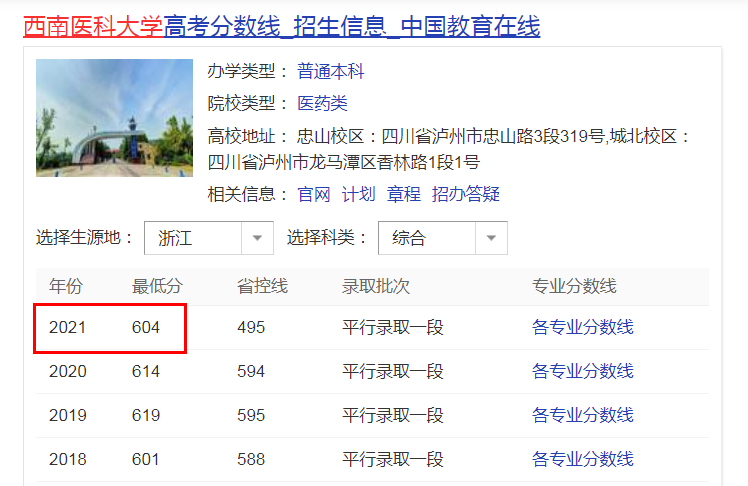Click the 专业分数线 column header
Viewport: 748px width, 486px height.
574,286
